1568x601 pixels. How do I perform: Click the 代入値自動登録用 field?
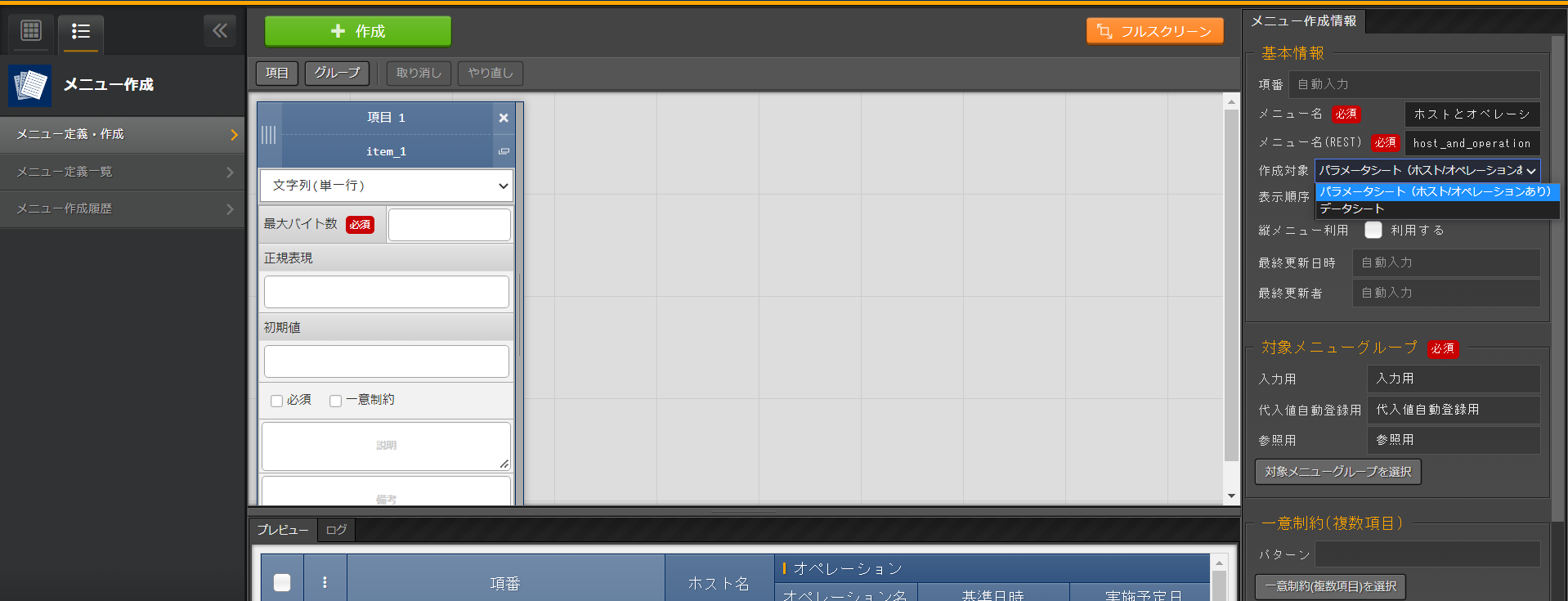click(x=1454, y=410)
